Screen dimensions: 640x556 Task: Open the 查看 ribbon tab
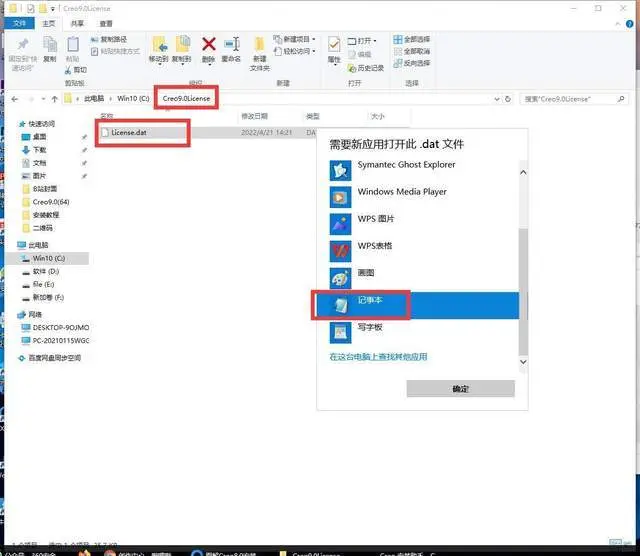point(106,23)
